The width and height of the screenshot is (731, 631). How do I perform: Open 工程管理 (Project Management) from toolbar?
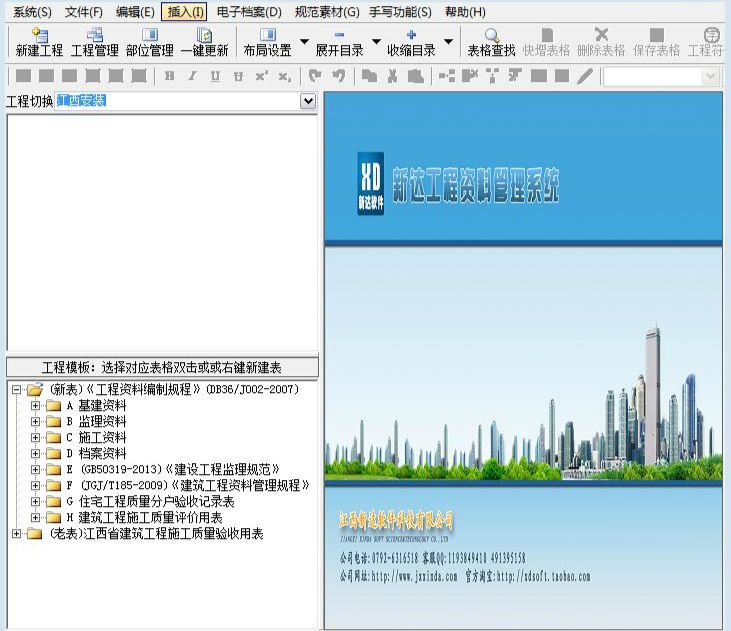pyautogui.click(x=95, y=42)
